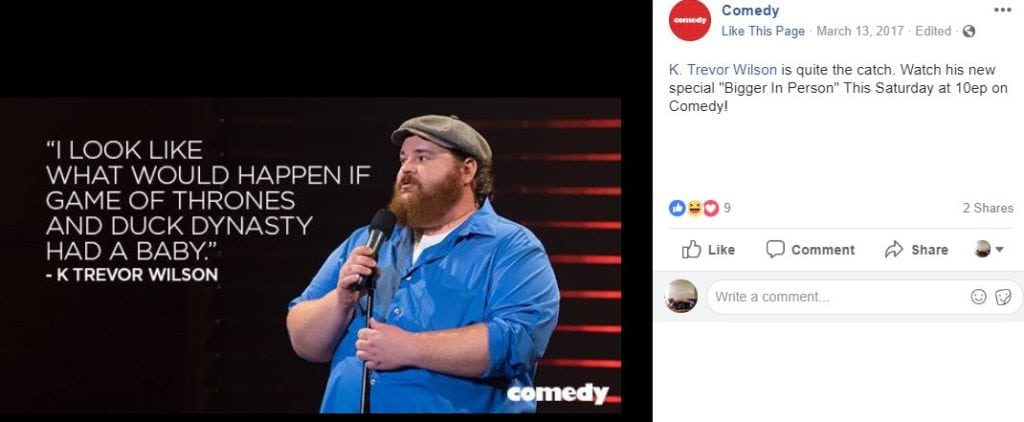This screenshot has height=422, width=1024.
Task: Expand the commenting-as profile selector dropdown
Action: pyautogui.click(x=989, y=249)
